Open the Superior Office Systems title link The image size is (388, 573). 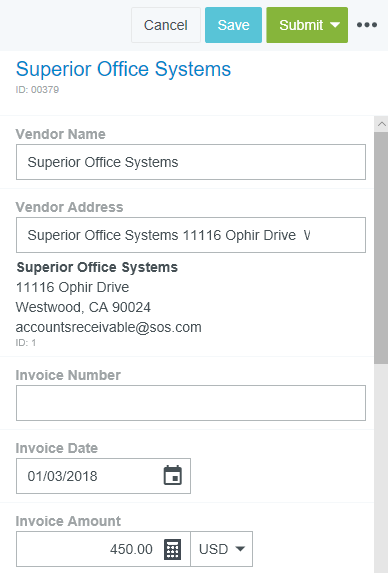(x=123, y=69)
